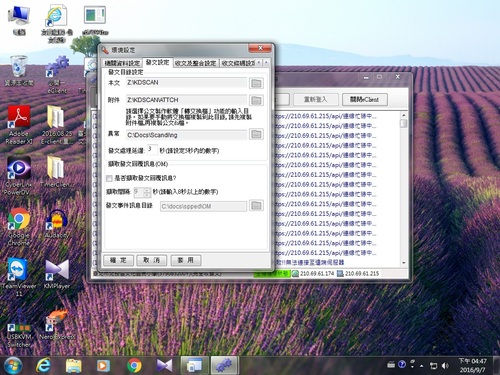Viewport: 500px width, 375px height.
Task: Open KMPlayer from the taskbar
Action: [x=164, y=366]
